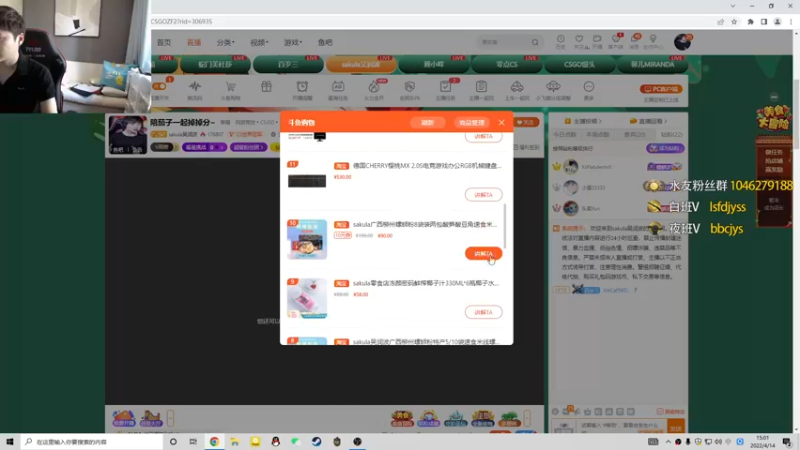Open the 钻粉(22) tab

tap(671, 134)
